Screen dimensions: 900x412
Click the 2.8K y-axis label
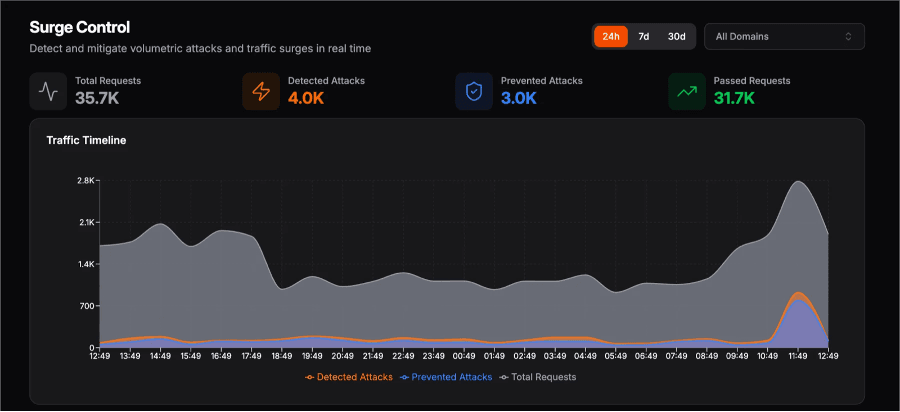pyautogui.click(x=86, y=180)
